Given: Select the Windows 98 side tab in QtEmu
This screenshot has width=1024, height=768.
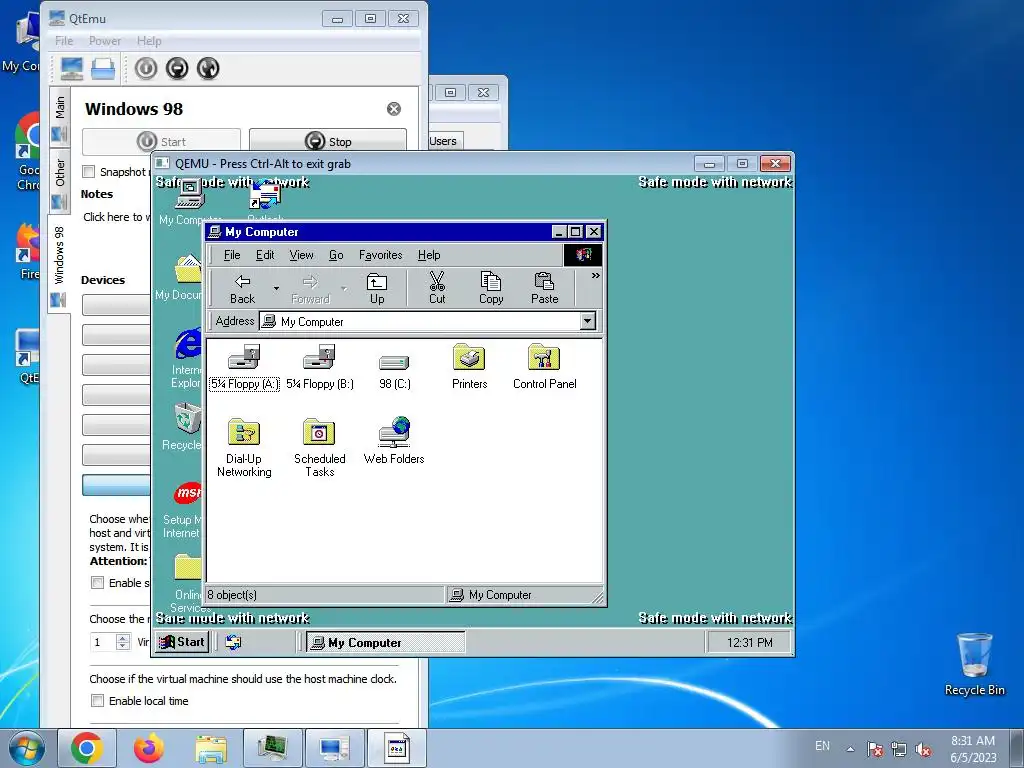Looking at the screenshot, I should 59,263.
